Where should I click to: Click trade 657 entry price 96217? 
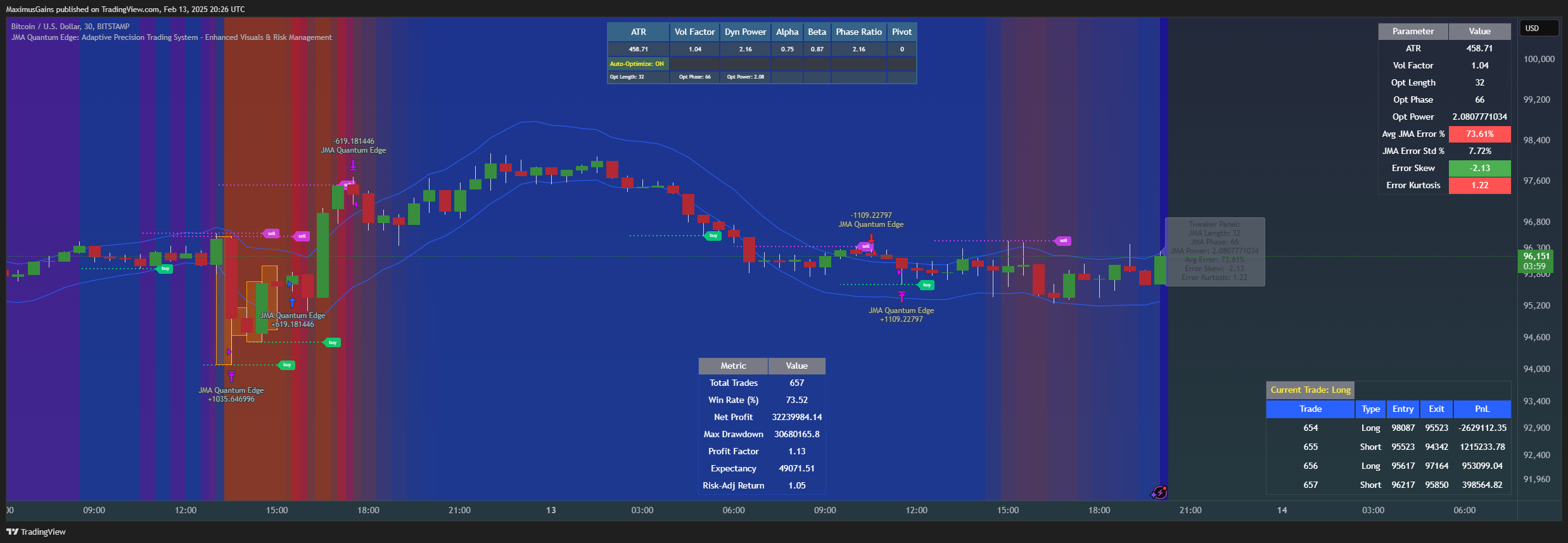pos(1403,485)
